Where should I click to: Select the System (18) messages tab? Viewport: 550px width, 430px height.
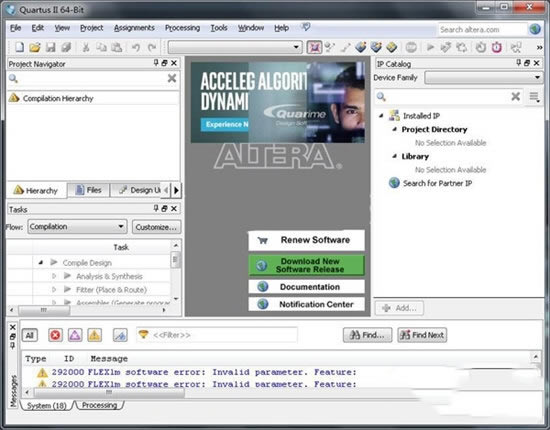47,406
